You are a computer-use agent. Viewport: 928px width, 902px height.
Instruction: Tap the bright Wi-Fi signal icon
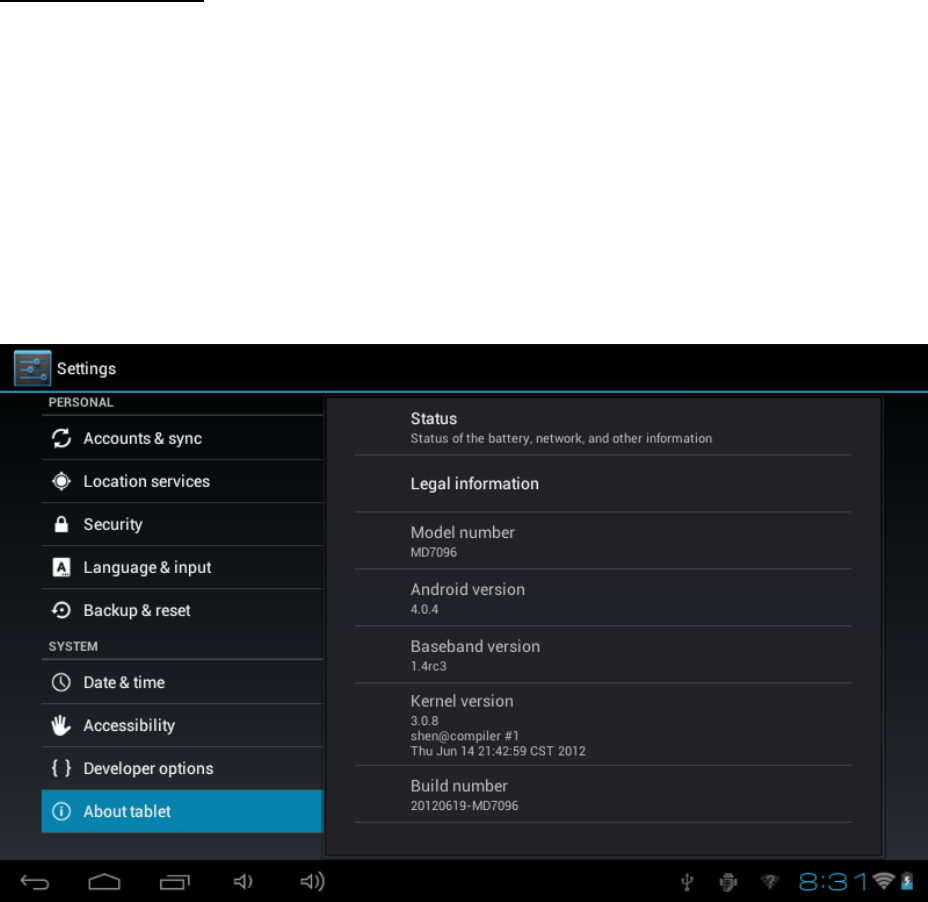pos(884,881)
